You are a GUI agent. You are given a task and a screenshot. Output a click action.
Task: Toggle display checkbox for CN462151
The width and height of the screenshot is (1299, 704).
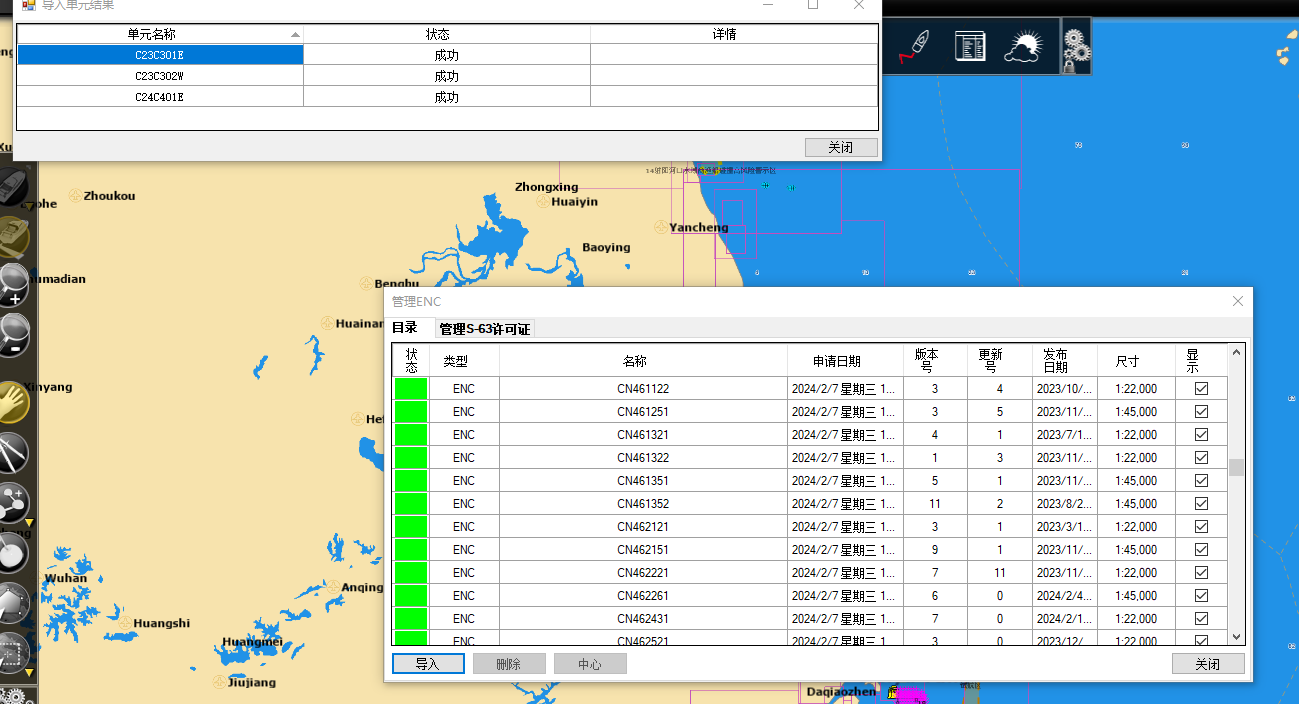[1201, 549]
